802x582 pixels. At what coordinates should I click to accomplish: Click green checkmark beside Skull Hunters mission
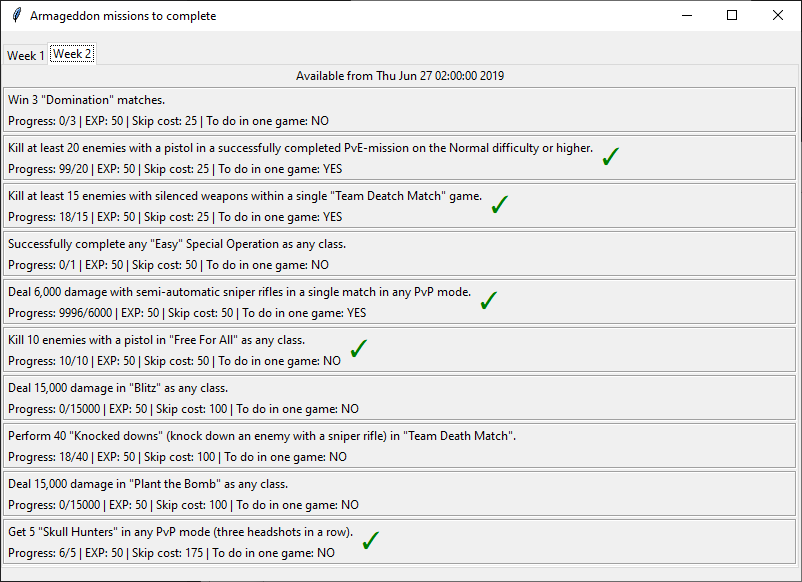point(371,540)
